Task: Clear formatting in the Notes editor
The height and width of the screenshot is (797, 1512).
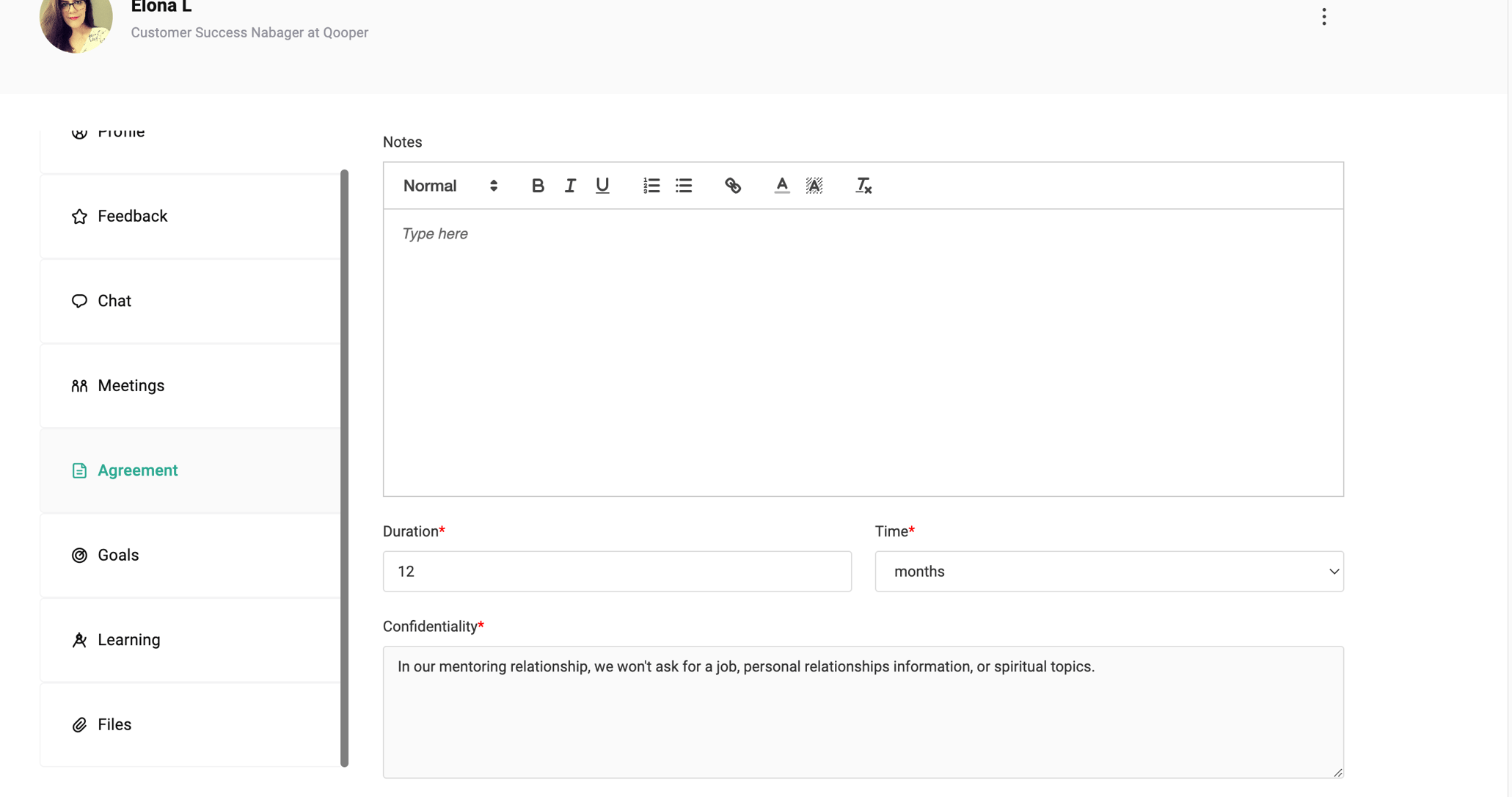Action: tap(863, 186)
